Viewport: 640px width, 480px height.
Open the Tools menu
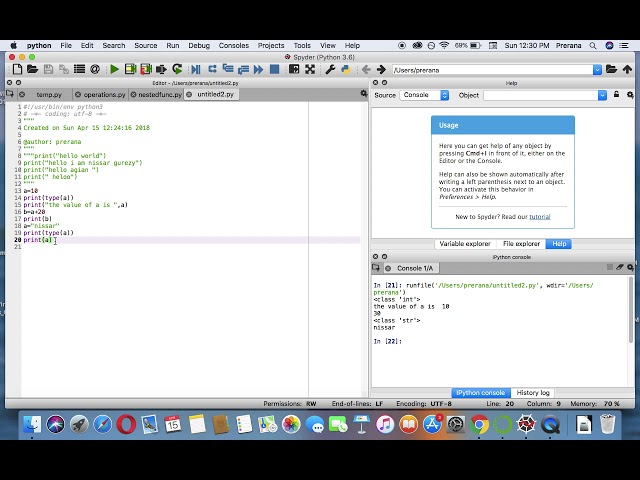click(x=302, y=46)
